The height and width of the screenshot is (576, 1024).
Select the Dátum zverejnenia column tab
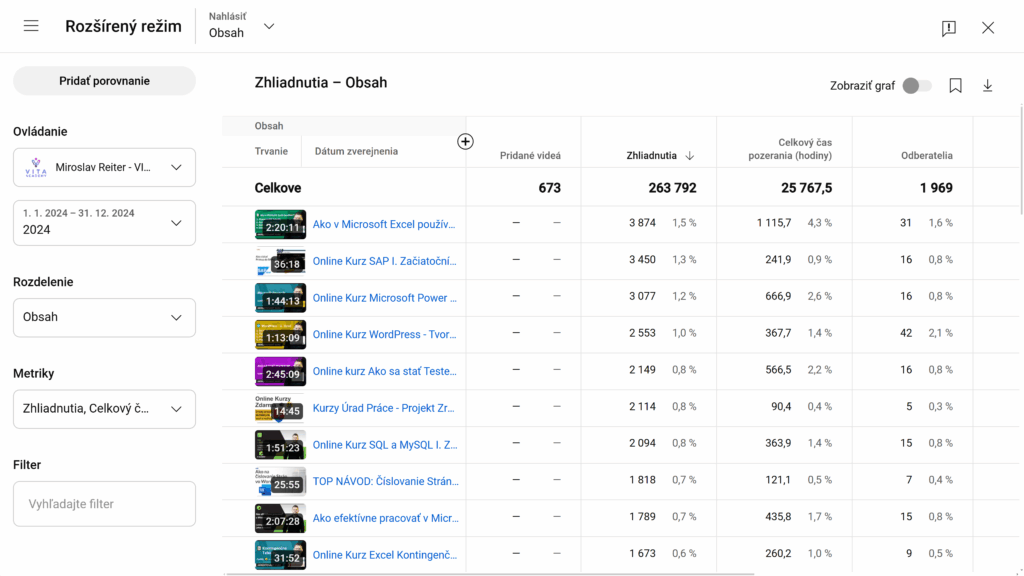[x=356, y=151]
